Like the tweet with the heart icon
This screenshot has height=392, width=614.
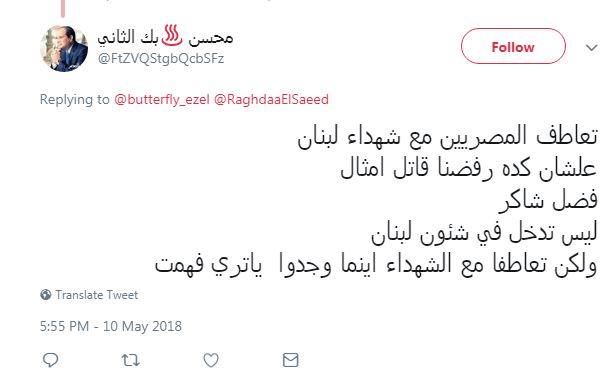click(x=211, y=360)
